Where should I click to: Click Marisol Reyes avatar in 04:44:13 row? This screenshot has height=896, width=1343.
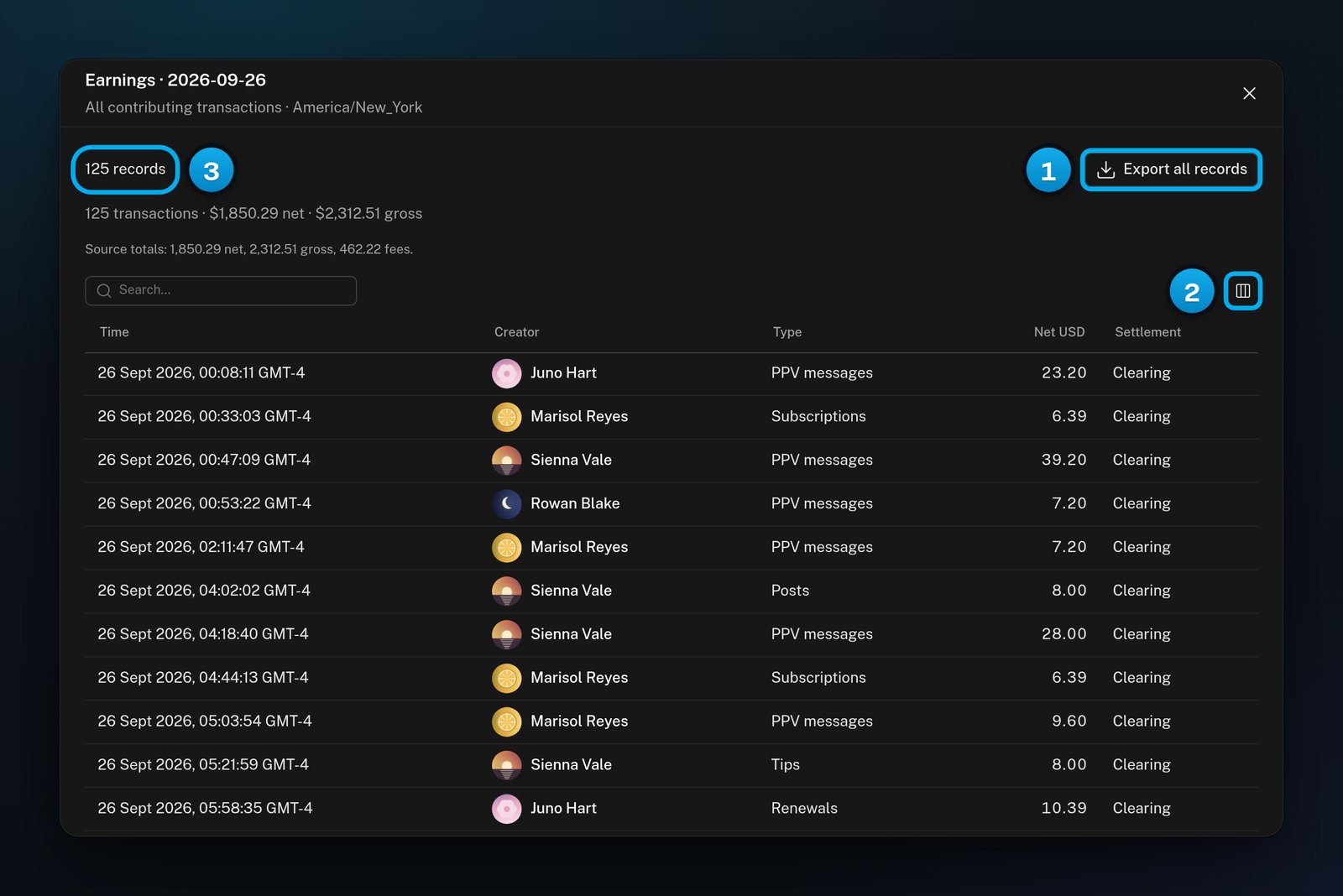506,678
